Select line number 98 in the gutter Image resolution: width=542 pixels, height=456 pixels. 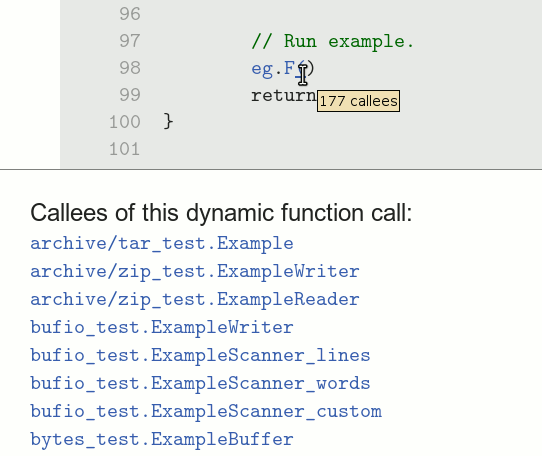click(130, 68)
